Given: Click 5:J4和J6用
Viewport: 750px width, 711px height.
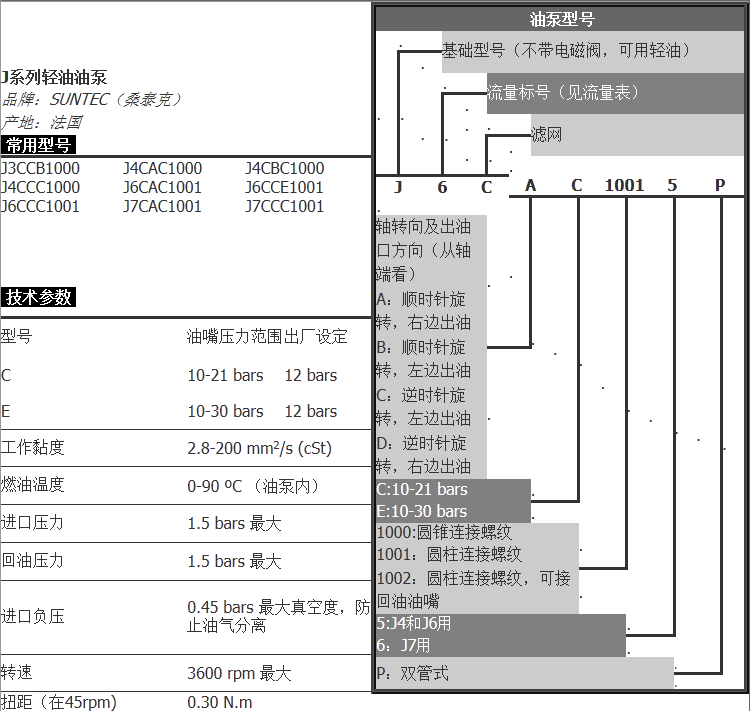Looking at the screenshot, I should [414, 623].
